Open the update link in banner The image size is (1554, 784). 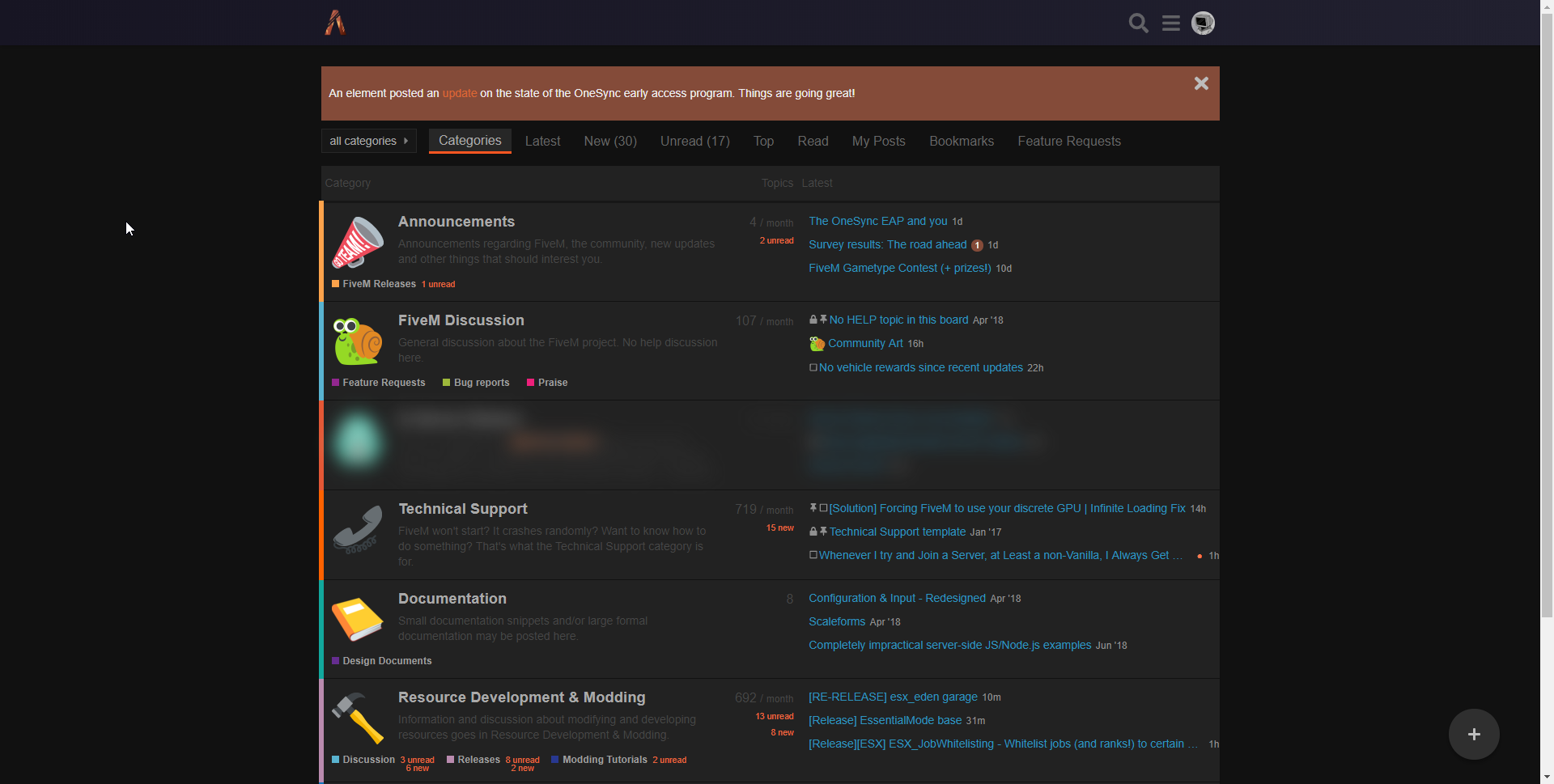tap(459, 94)
